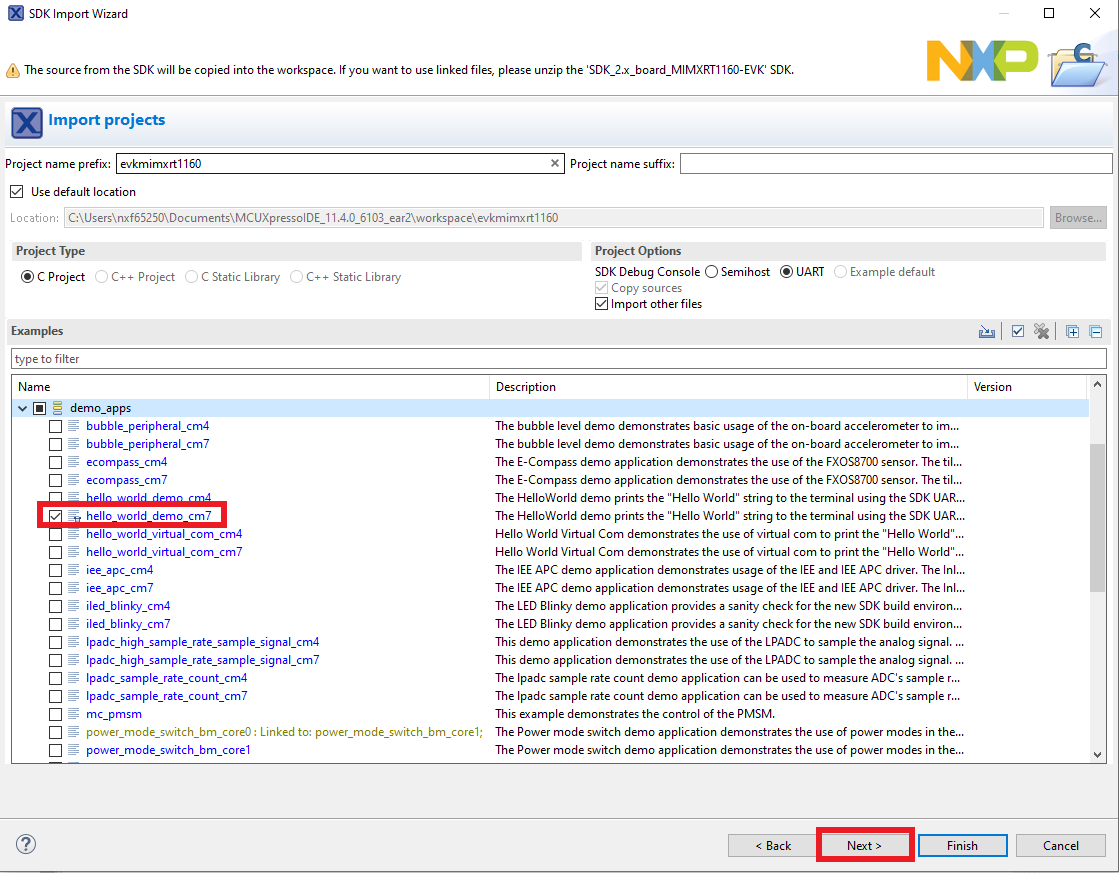The image size is (1119, 873).
Task: Click the collapse all tree icon
Action: click(1095, 332)
